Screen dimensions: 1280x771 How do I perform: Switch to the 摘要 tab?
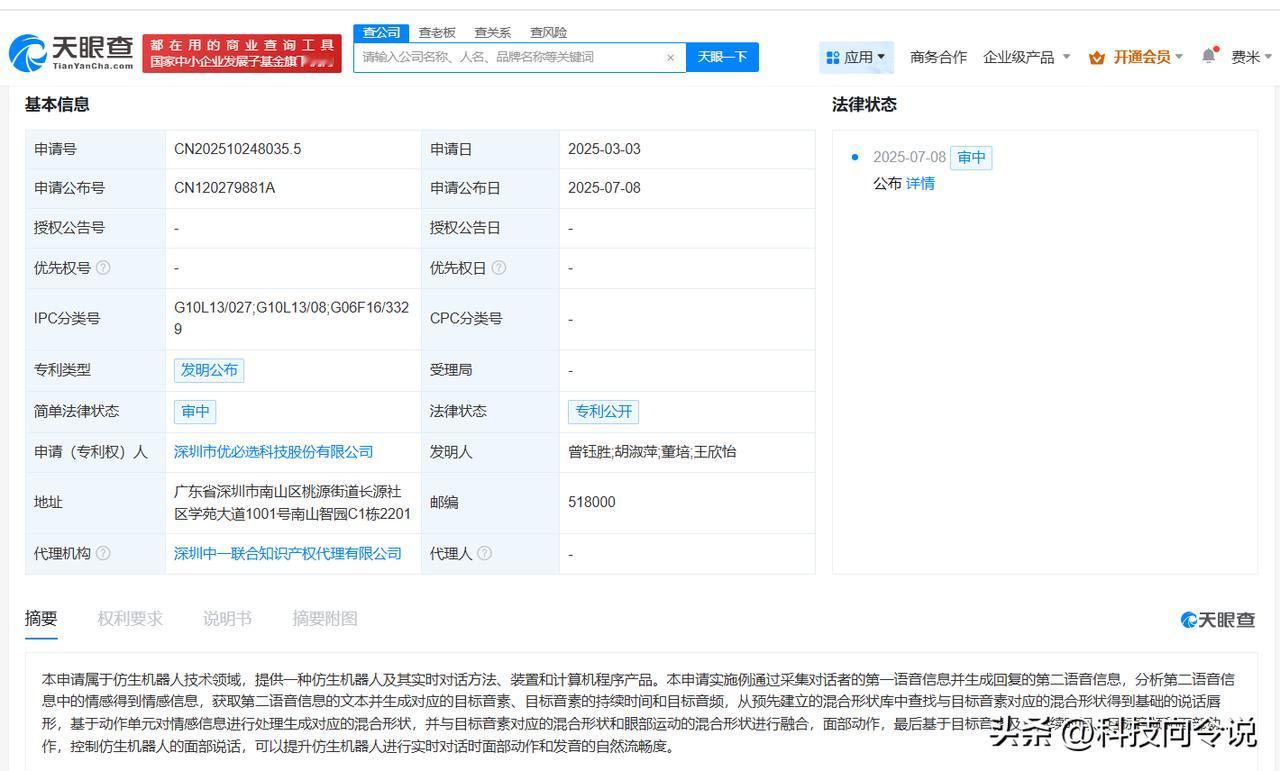tap(41, 618)
